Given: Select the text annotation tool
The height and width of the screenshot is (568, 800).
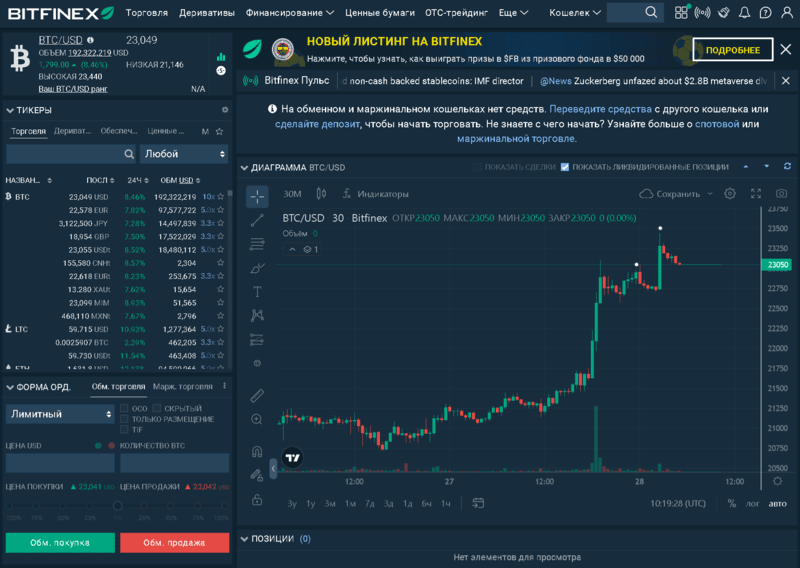Looking at the screenshot, I should (257, 291).
